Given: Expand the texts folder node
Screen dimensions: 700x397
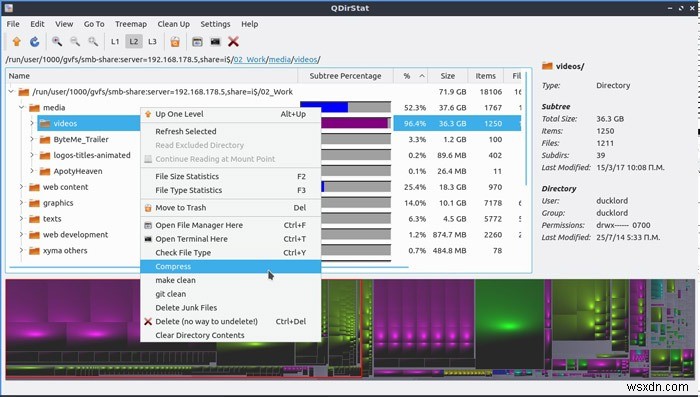Looking at the screenshot, I should click(21, 219).
